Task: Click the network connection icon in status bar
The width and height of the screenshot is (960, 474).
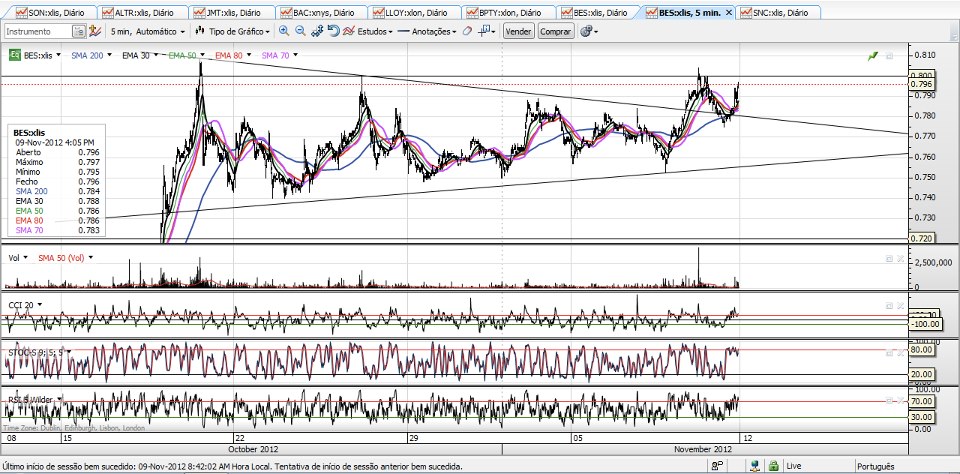Action: pos(756,467)
